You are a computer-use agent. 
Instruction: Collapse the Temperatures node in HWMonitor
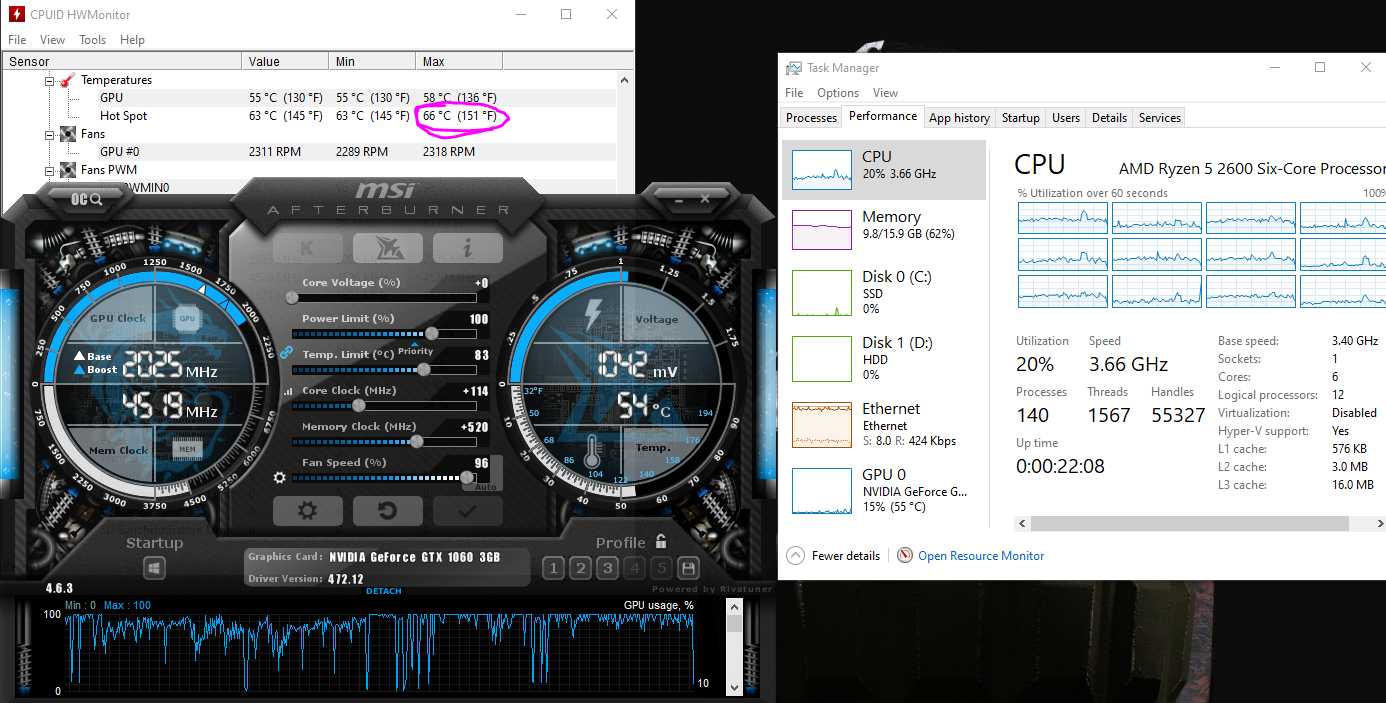click(x=49, y=80)
